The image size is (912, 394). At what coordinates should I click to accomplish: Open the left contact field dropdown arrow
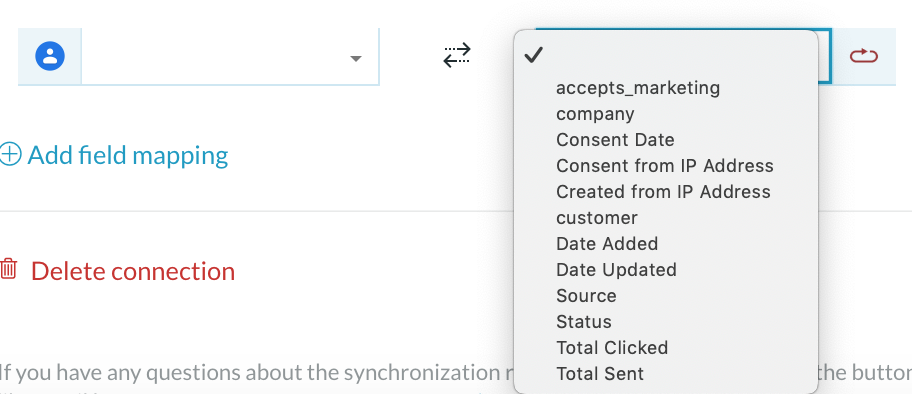point(356,58)
